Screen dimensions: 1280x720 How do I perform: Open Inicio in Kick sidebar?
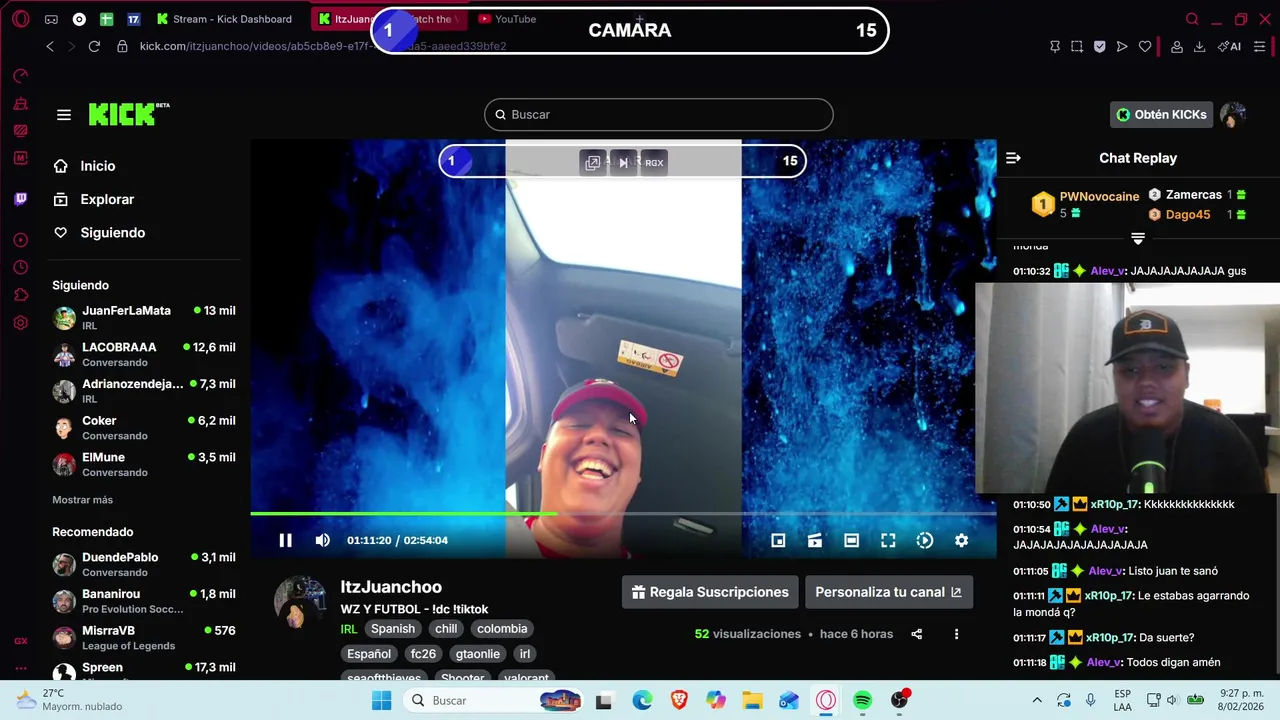pos(84,166)
